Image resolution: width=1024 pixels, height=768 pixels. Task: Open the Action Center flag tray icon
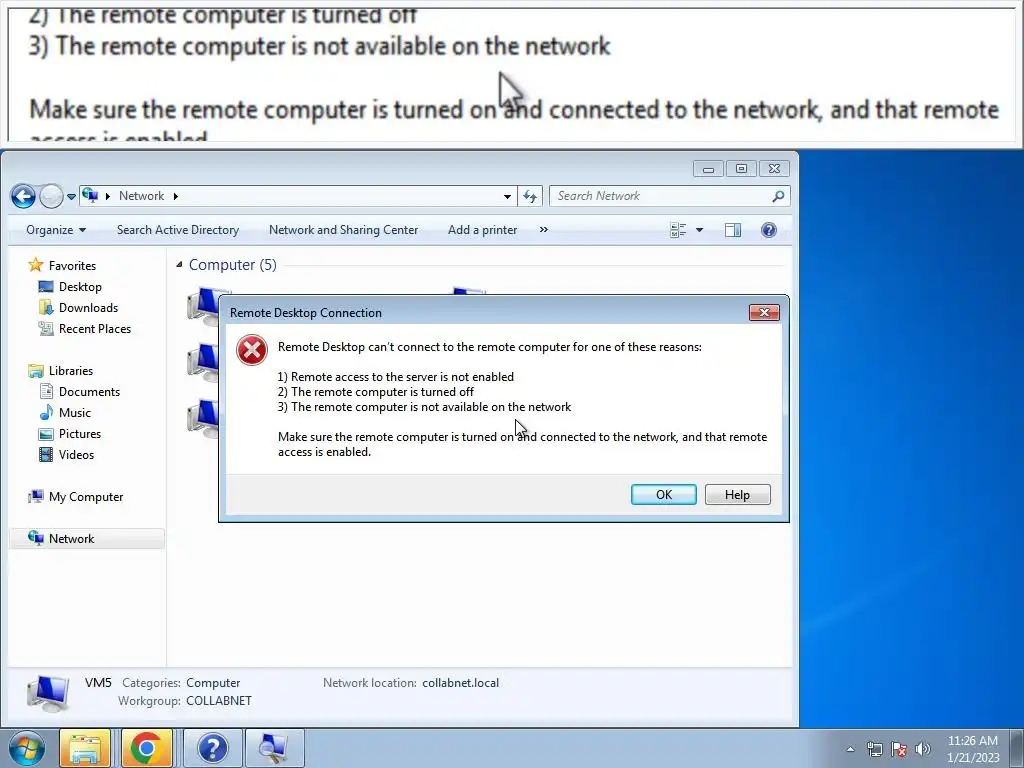[x=899, y=749]
